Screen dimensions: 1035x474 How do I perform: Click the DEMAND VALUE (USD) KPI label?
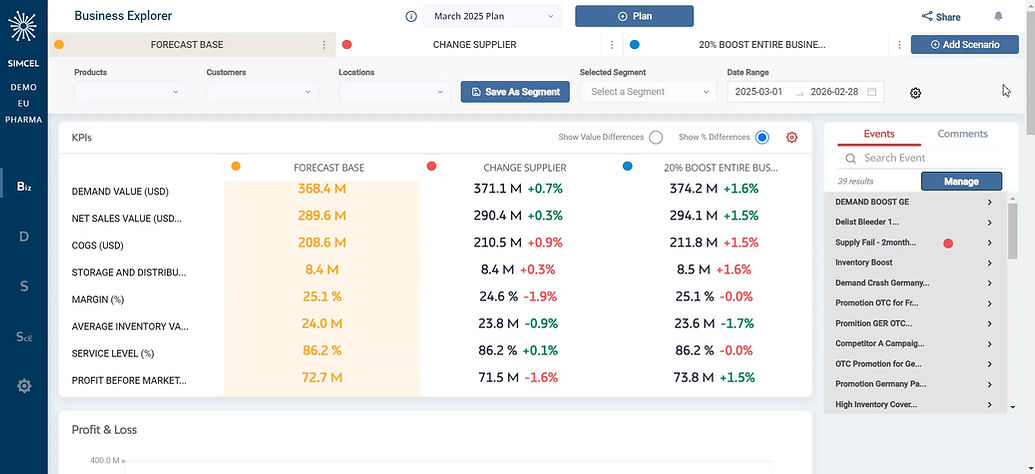[x=120, y=192]
